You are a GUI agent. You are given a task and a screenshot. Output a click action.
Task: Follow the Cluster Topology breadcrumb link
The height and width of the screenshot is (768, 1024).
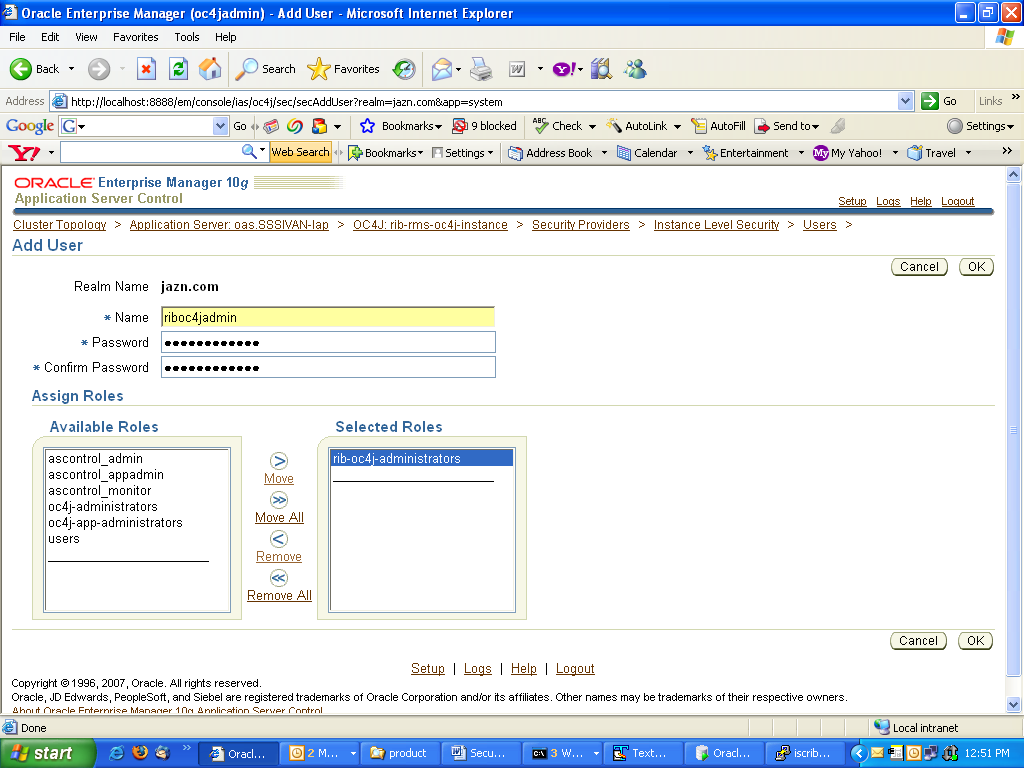[59, 225]
